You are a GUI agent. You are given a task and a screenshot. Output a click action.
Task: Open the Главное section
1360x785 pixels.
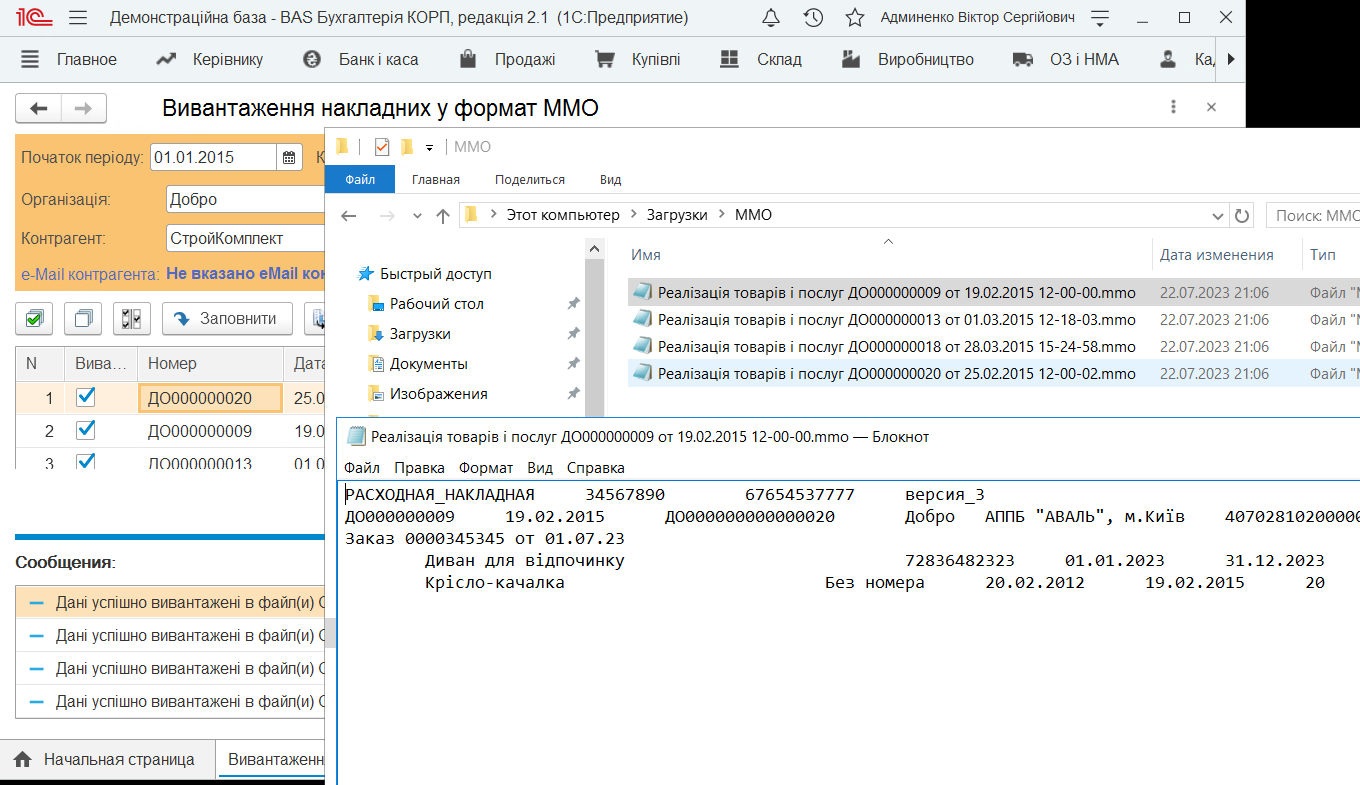[x=69, y=59]
